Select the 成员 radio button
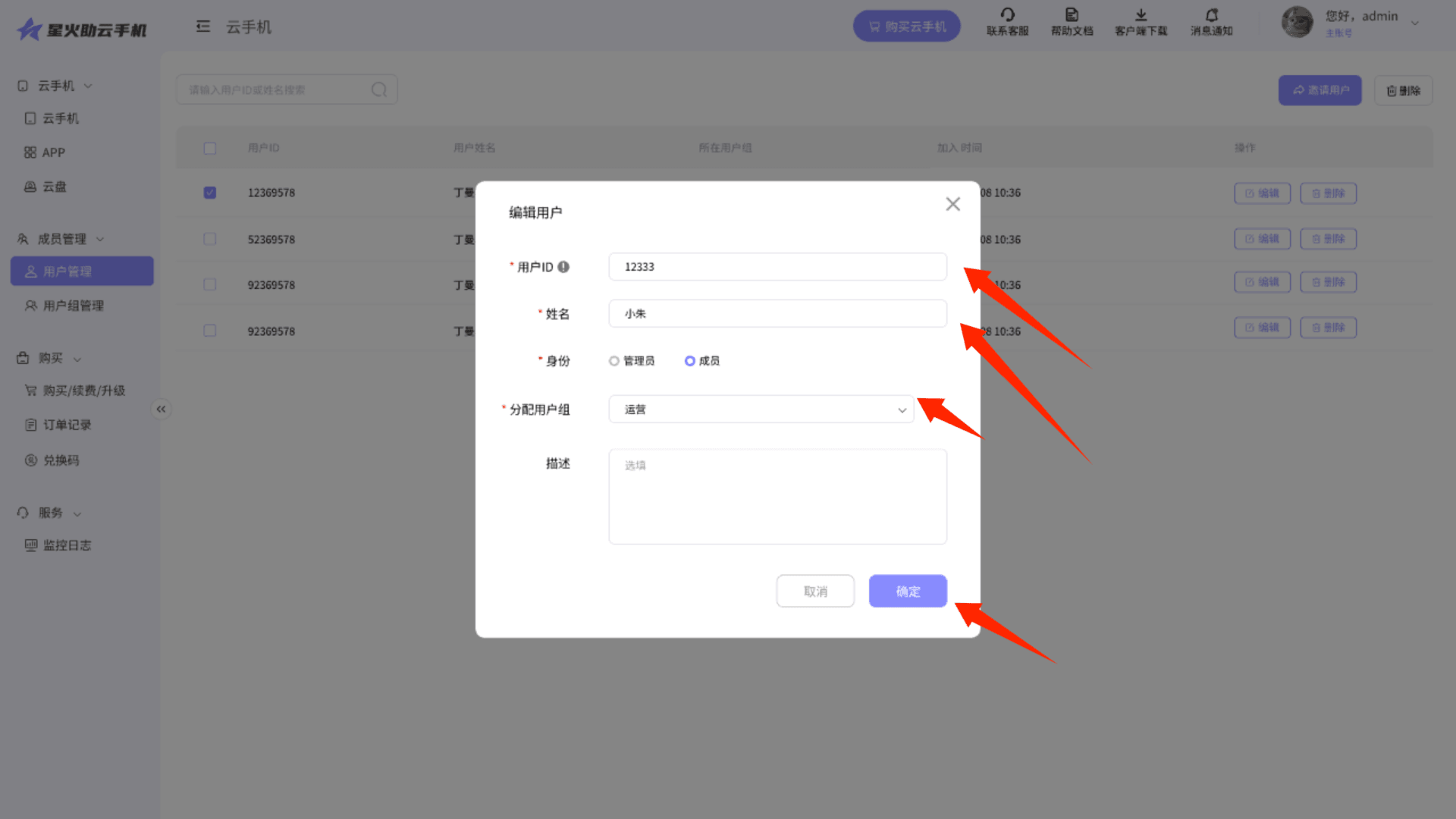 (x=690, y=361)
